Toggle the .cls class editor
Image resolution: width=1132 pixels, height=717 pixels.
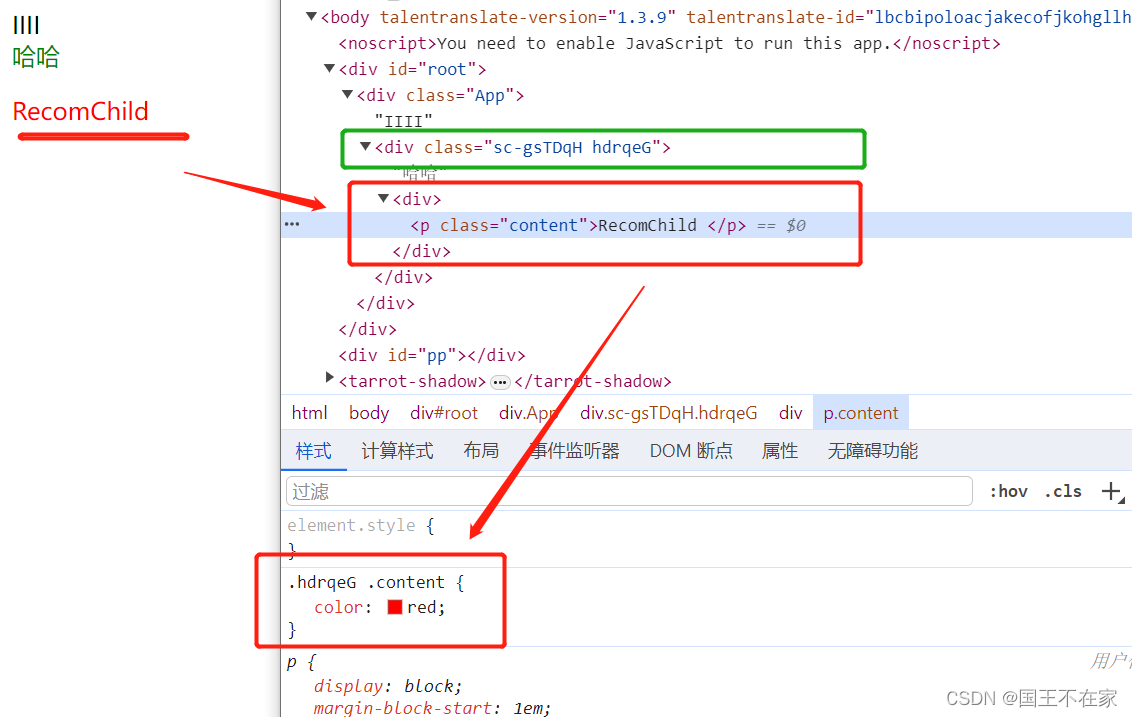click(1063, 492)
